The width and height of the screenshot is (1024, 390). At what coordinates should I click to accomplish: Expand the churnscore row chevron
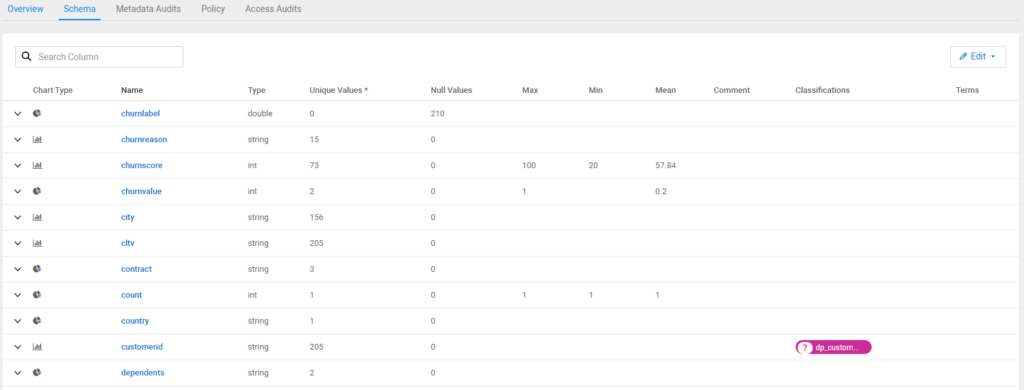click(x=18, y=166)
